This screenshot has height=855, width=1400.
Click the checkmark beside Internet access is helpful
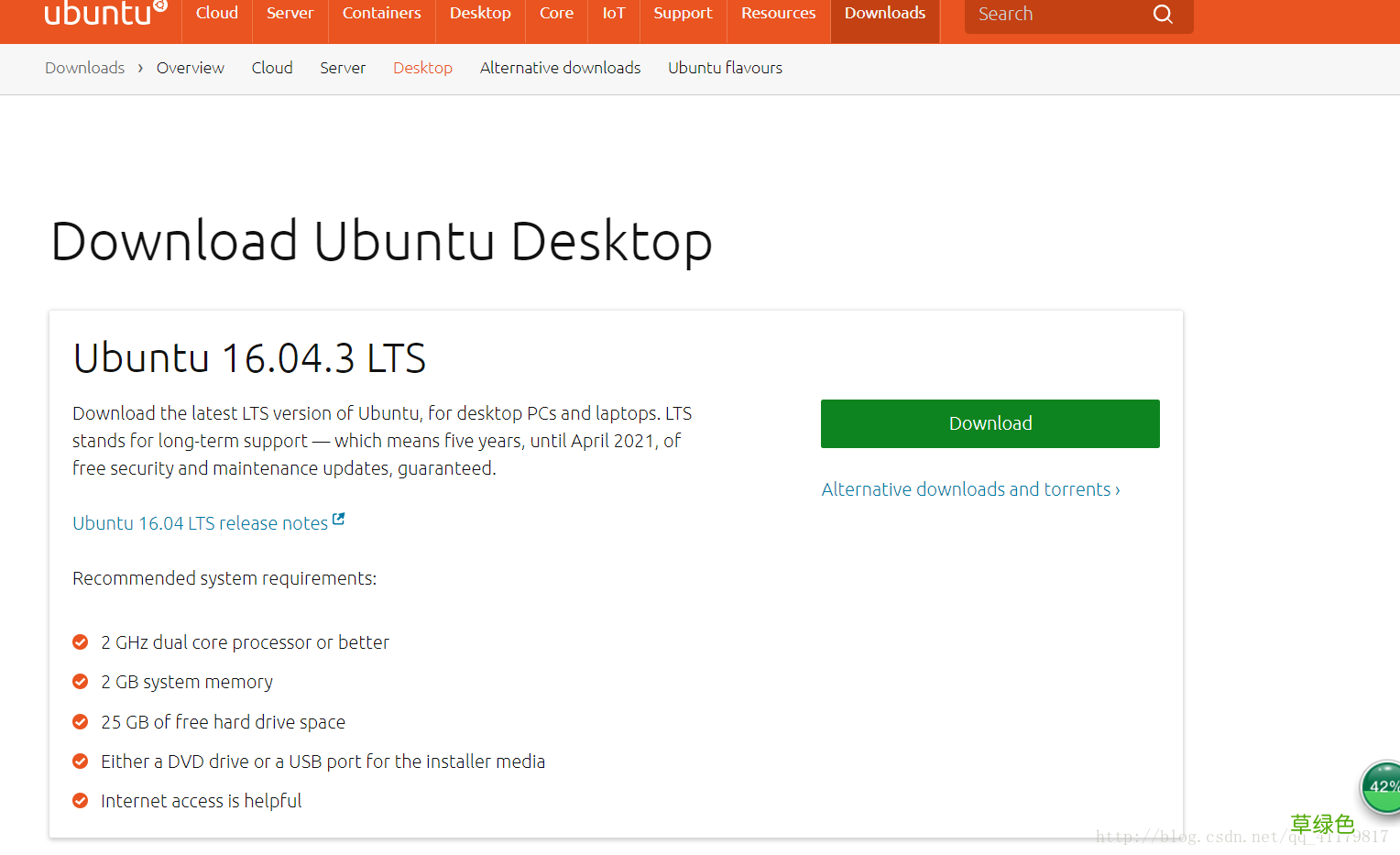(80, 800)
